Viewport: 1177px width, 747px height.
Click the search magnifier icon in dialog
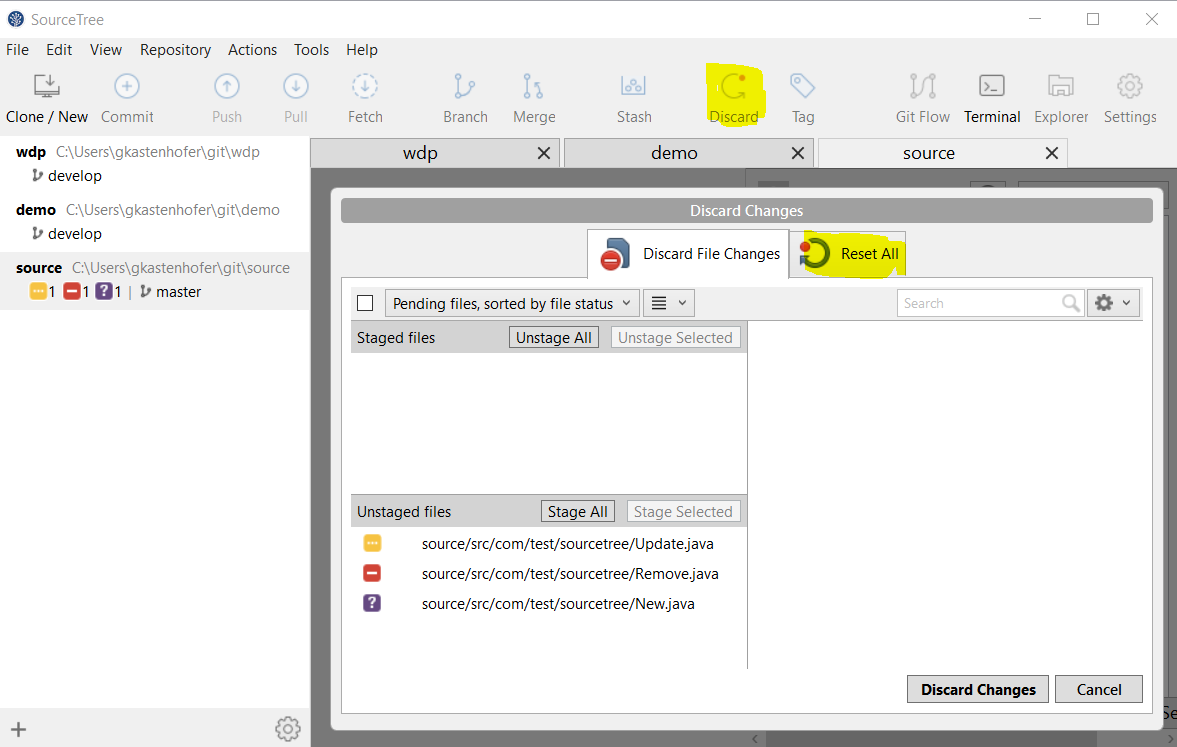(x=1071, y=303)
